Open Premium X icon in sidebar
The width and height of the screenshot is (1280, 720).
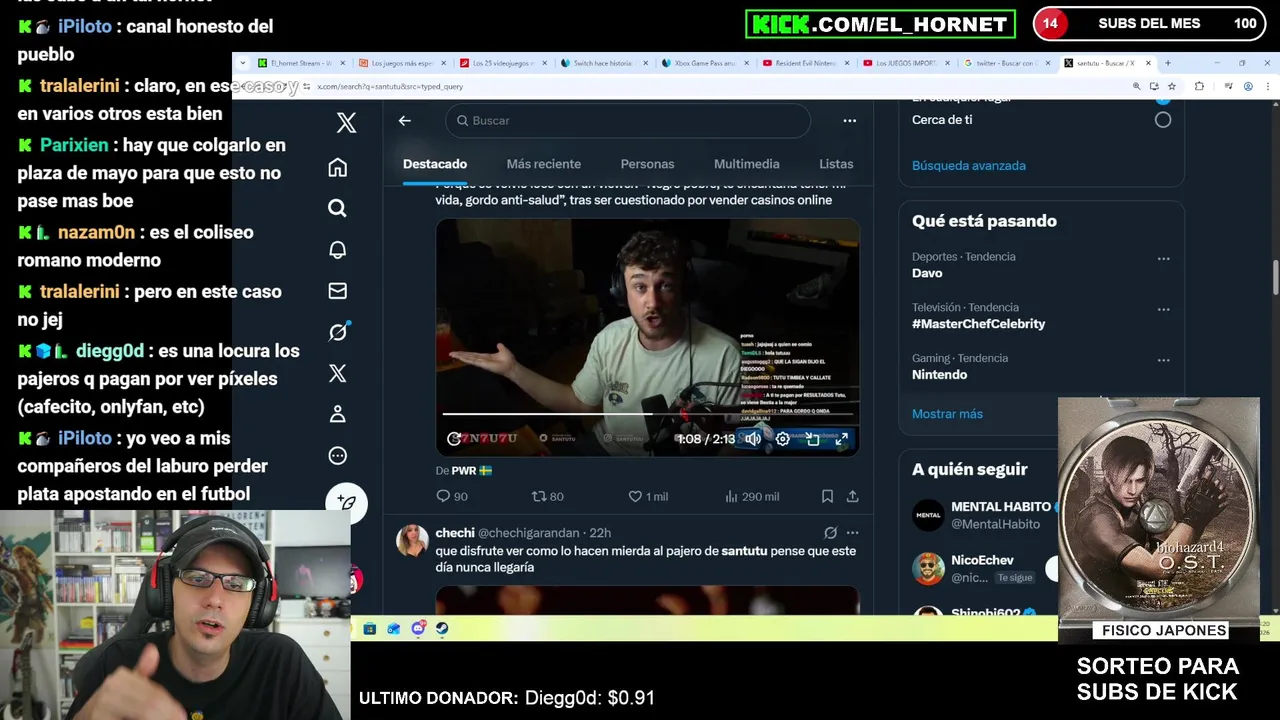[x=338, y=373]
